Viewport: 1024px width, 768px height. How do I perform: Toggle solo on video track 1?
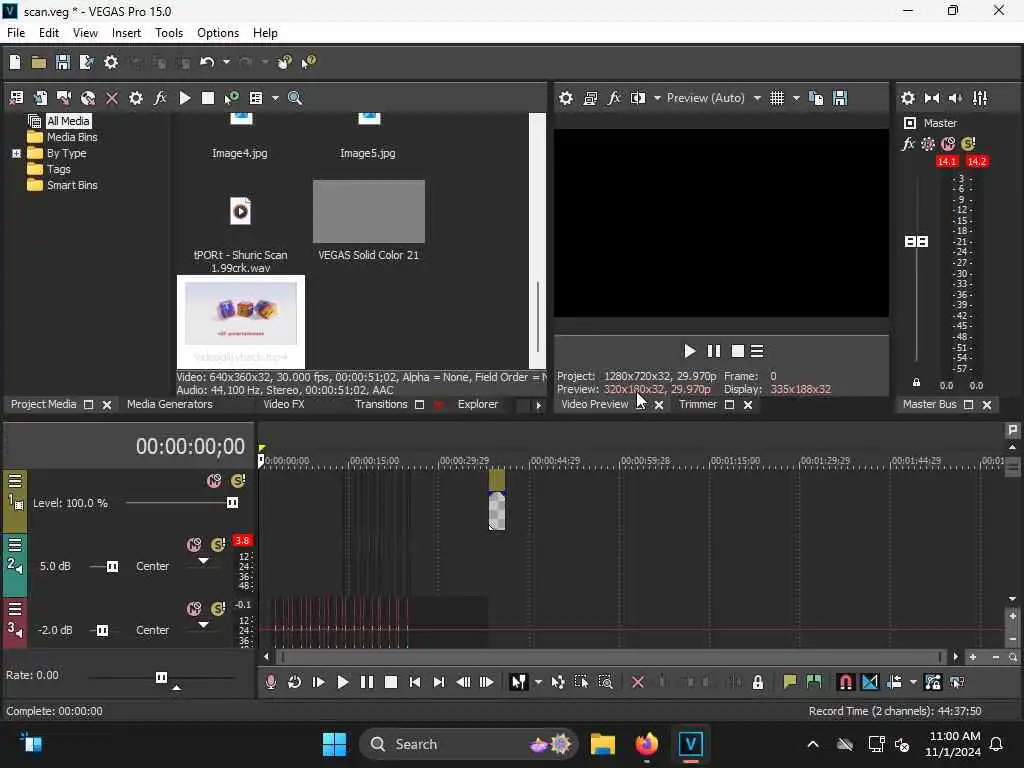coord(238,481)
